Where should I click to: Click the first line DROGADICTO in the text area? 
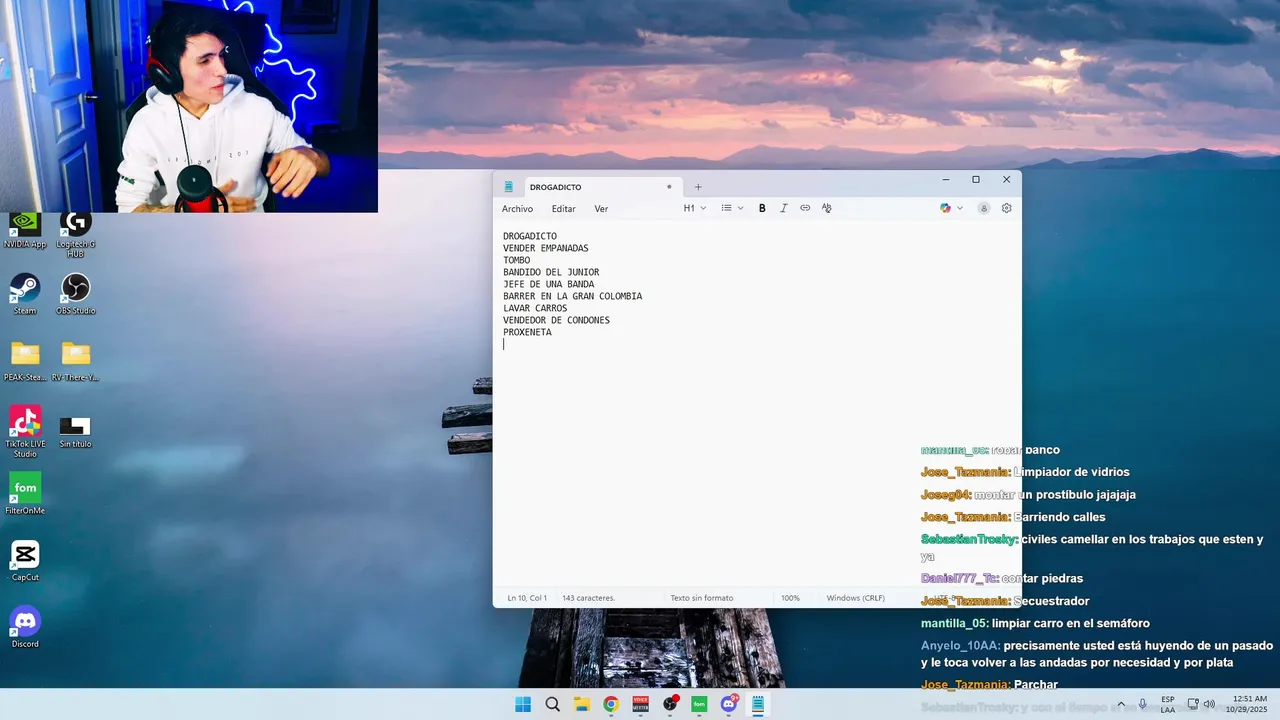[x=530, y=236]
